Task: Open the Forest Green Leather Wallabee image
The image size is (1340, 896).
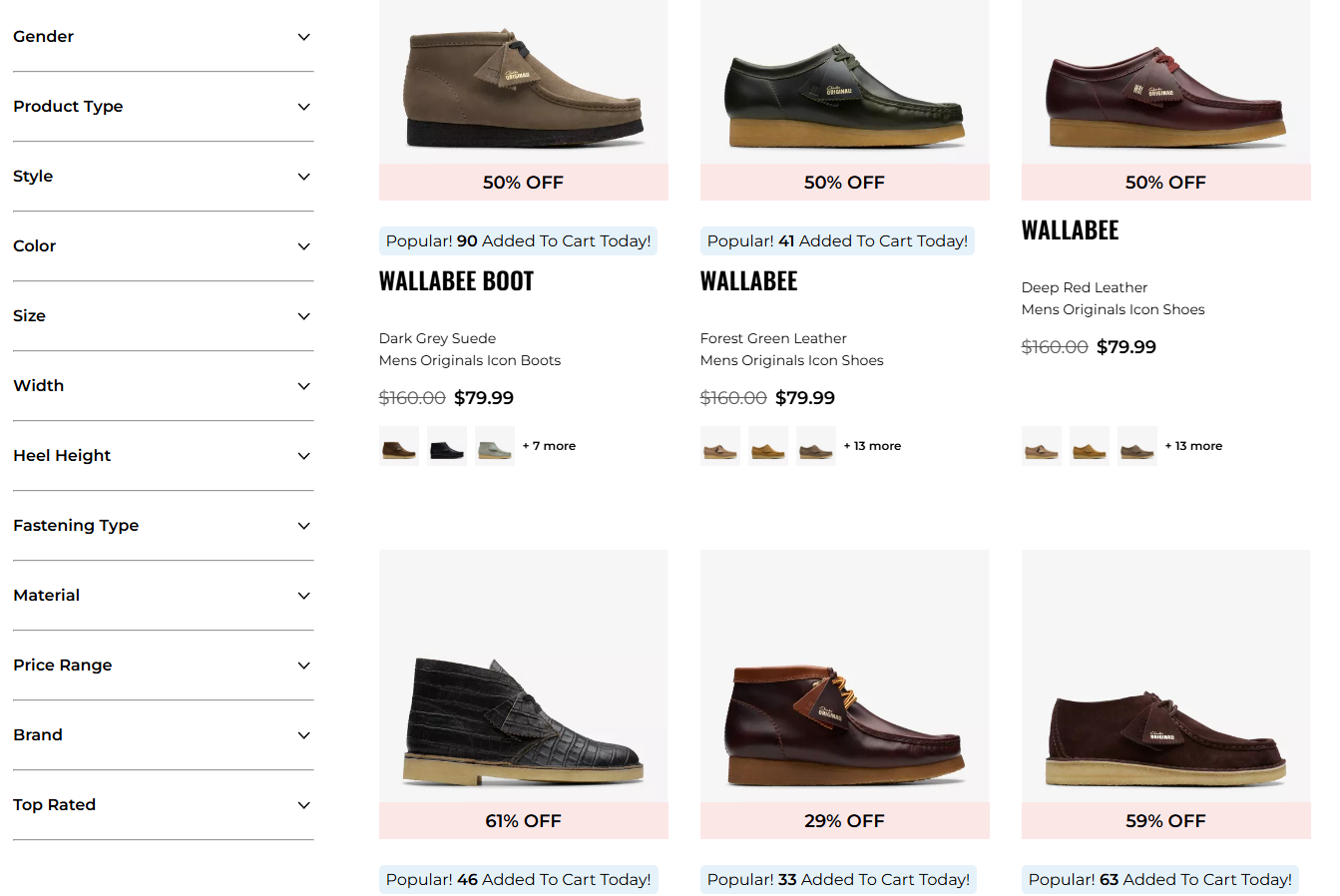Action: (845, 83)
